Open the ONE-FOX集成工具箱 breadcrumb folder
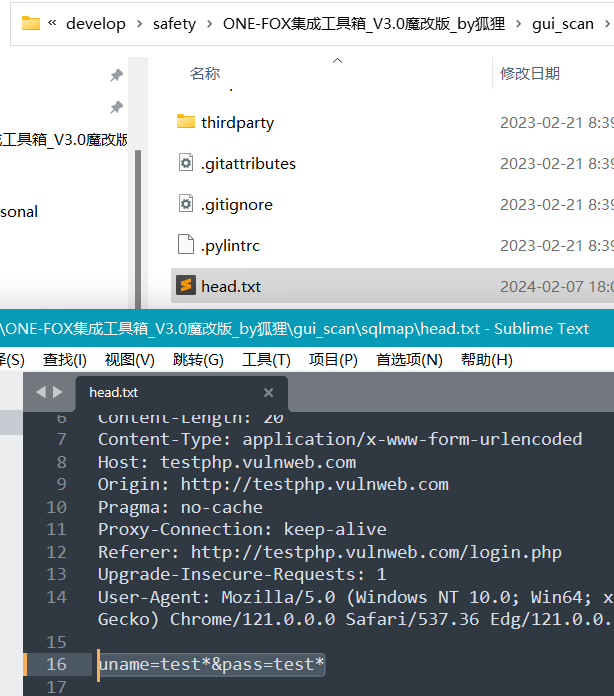Image resolution: width=614 pixels, height=696 pixels. coord(364,24)
